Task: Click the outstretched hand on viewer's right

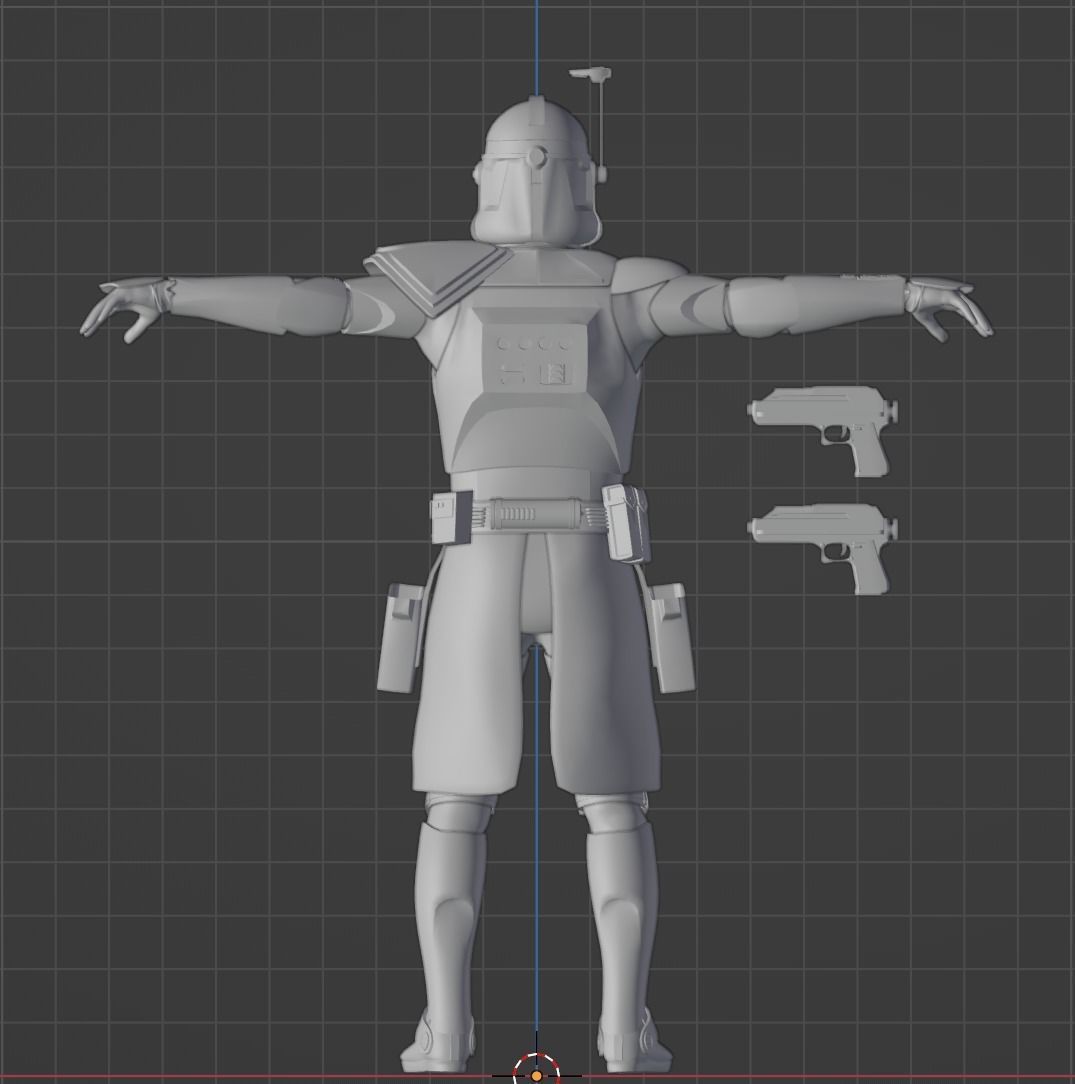Action: pyautogui.click(x=950, y=308)
